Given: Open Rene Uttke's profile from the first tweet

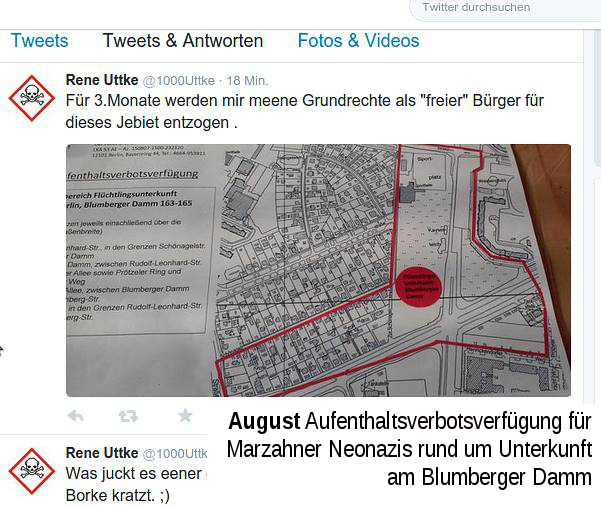Looking at the screenshot, I should tap(102, 80).
